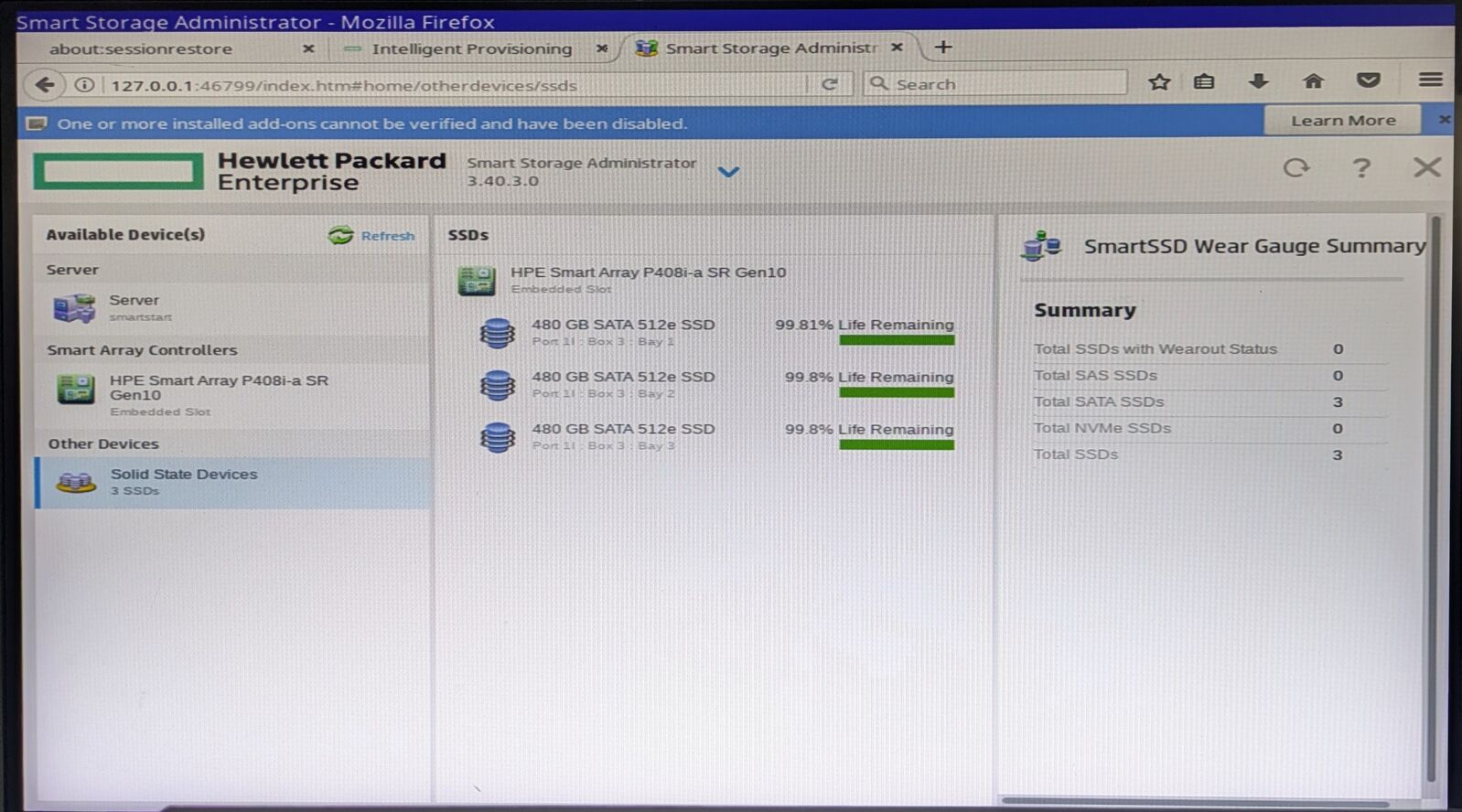Click the Bay 3 life remaining bar

[896, 445]
